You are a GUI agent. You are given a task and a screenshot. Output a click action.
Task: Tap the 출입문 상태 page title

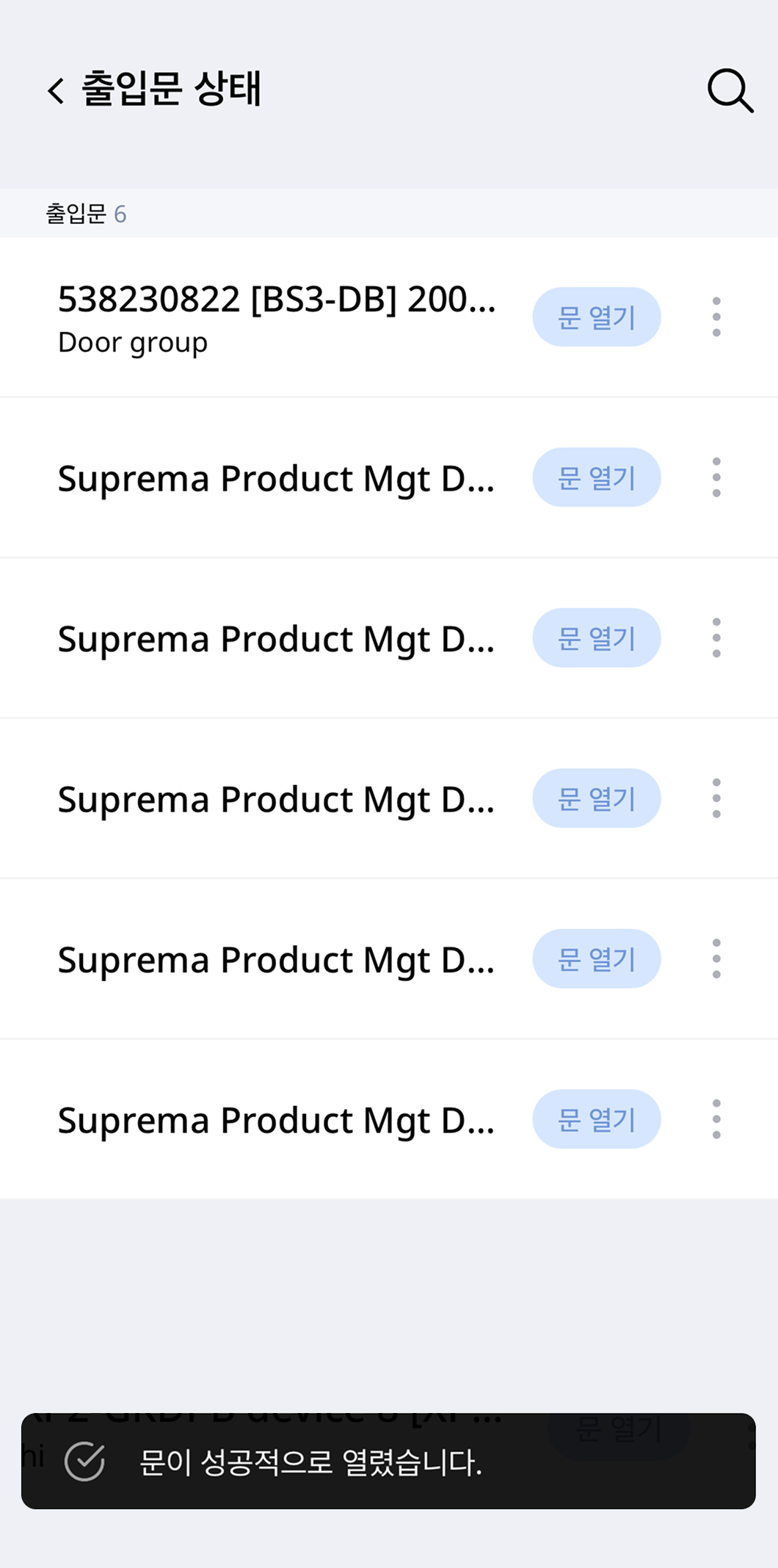click(x=171, y=89)
